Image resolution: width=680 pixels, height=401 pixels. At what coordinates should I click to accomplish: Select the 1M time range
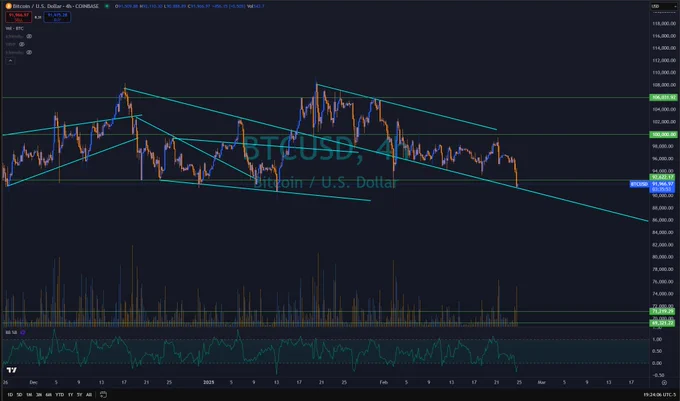point(29,394)
